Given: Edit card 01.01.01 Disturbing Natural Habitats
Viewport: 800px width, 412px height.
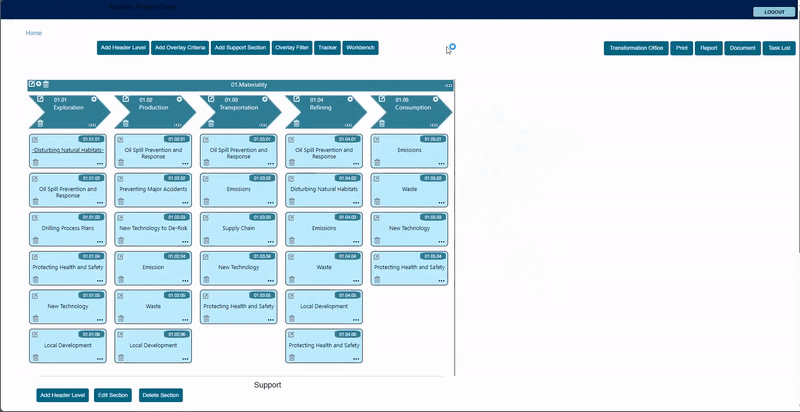Looking at the screenshot, I should tap(35, 140).
